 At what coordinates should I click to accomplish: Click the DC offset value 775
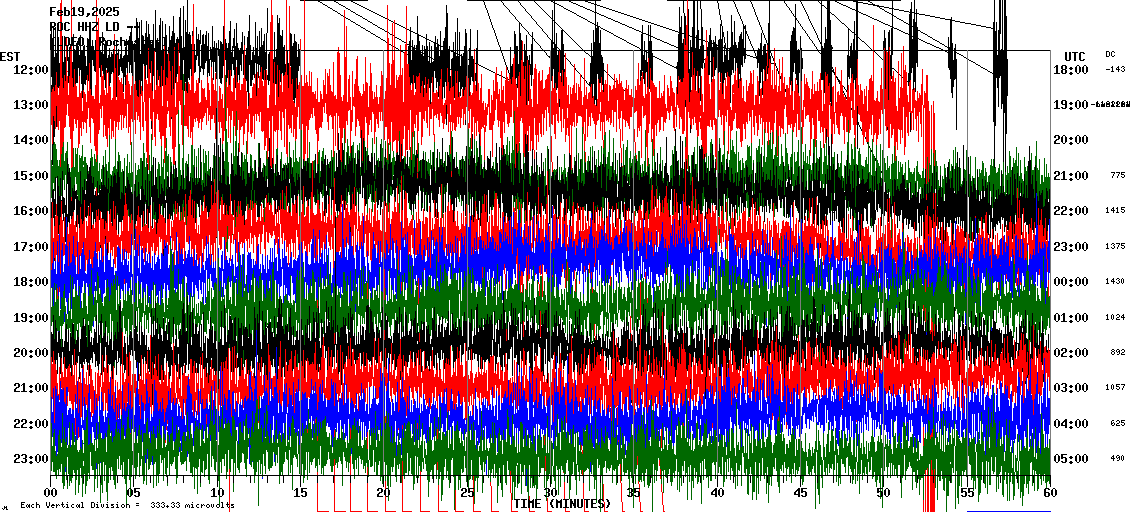point(1117,176)
